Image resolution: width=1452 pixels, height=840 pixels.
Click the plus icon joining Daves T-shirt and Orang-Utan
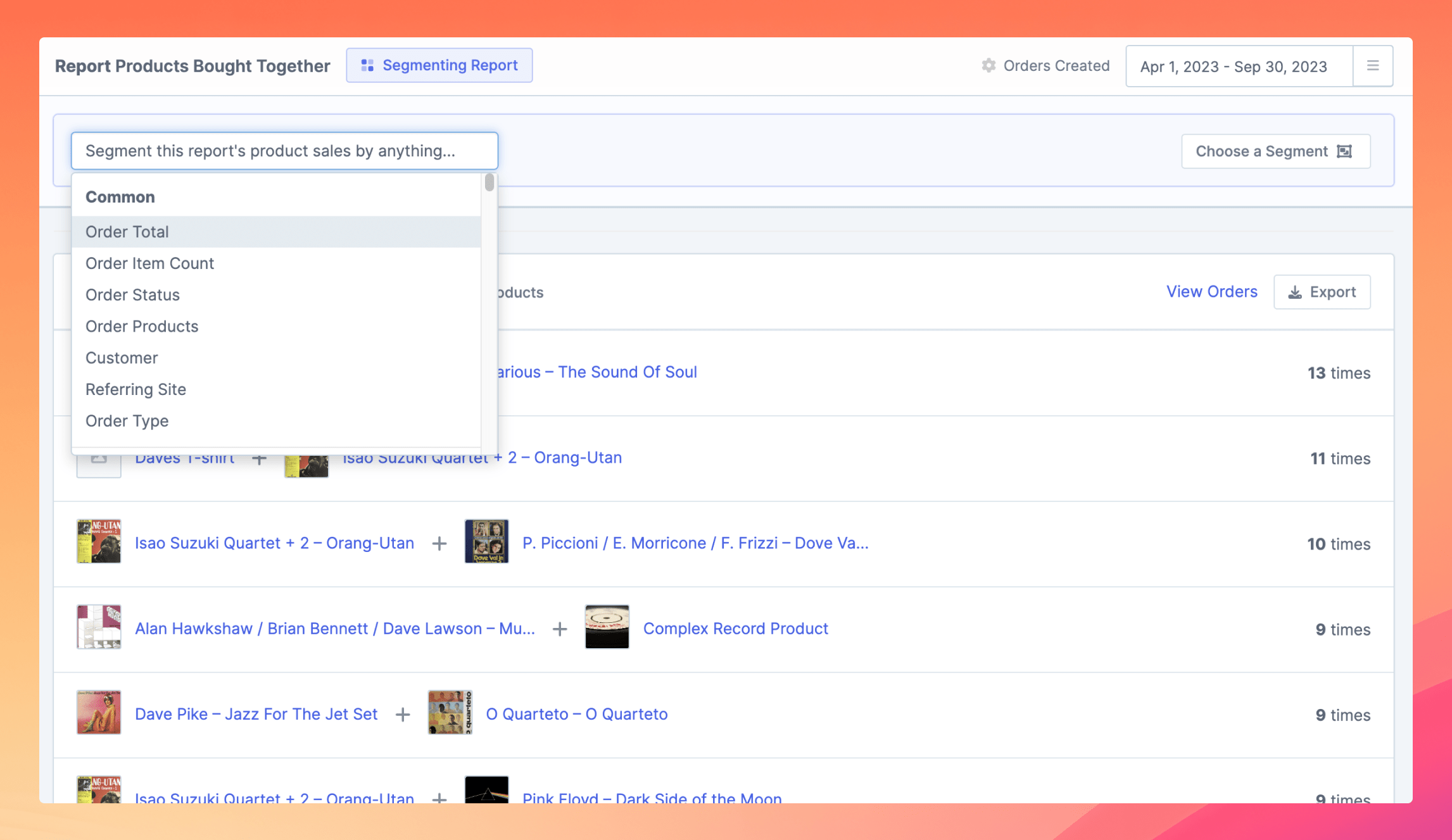tap(259, 457)
